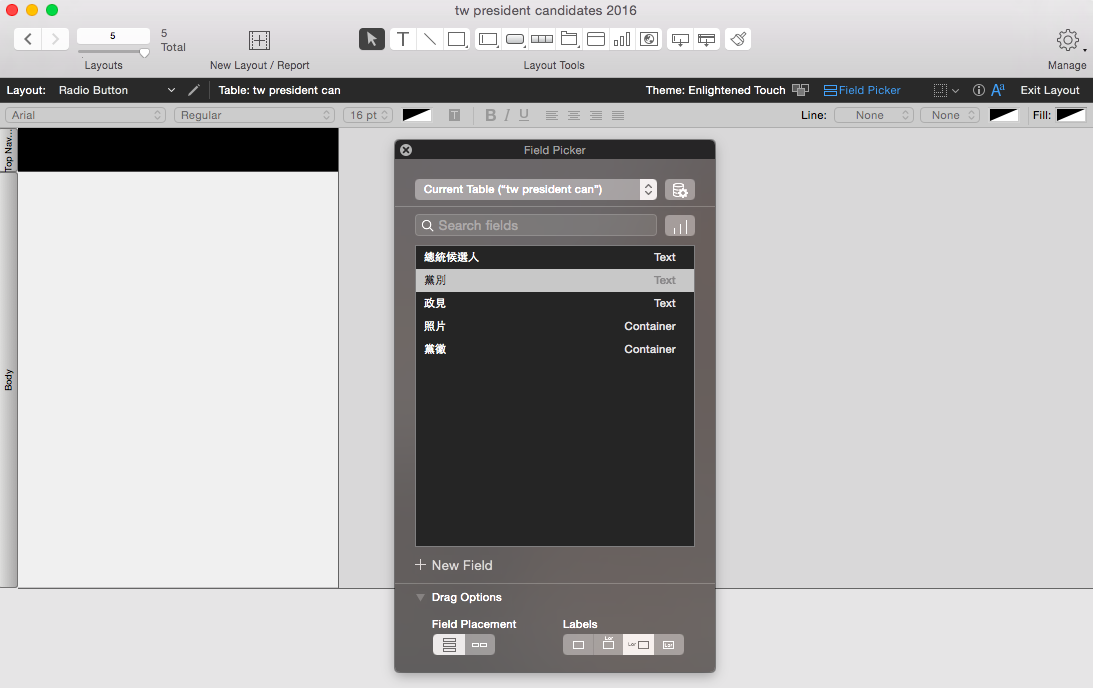Select the Web Viewer tool

tap(649, 39)
